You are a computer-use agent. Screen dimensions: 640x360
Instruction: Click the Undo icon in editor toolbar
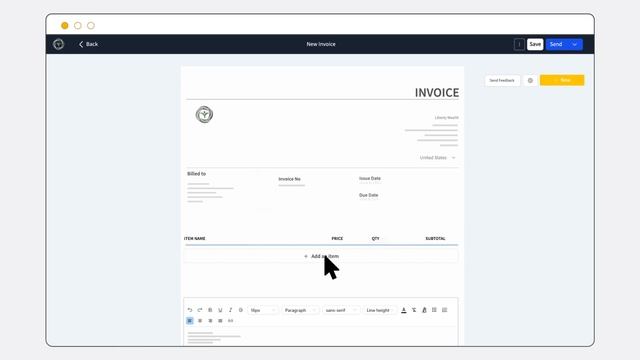190,310
